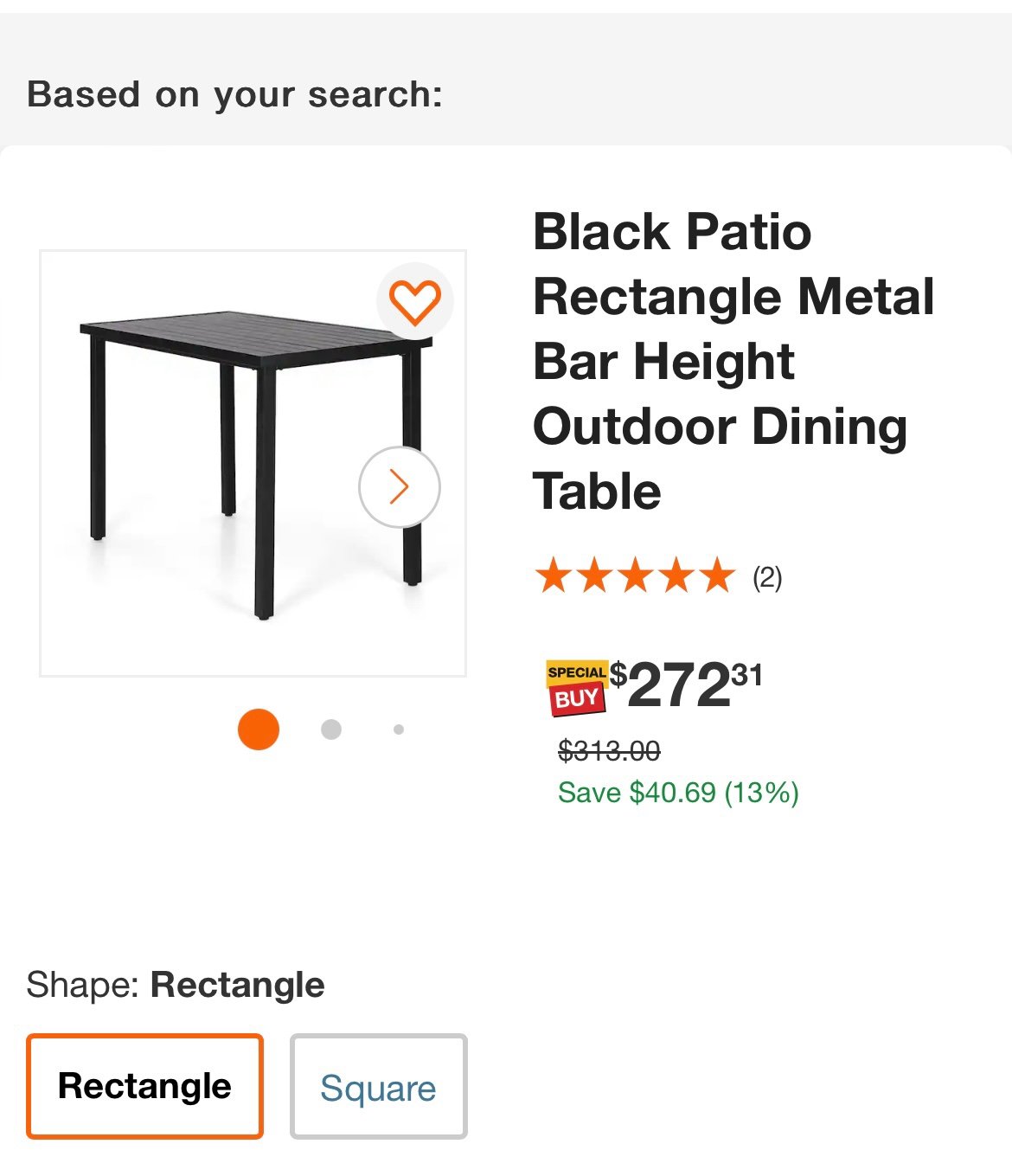
Task: View the (2) customer reviews count
Action: click(x=767, y=577)
